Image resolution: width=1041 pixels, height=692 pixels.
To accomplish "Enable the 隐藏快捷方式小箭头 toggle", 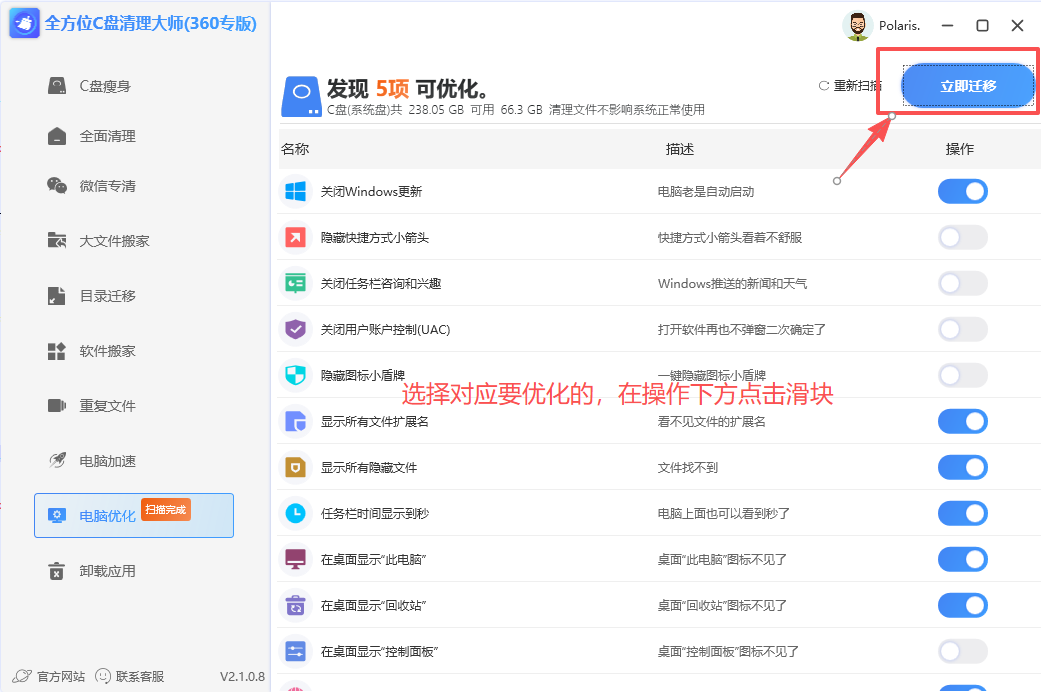I will pos(962,237).
